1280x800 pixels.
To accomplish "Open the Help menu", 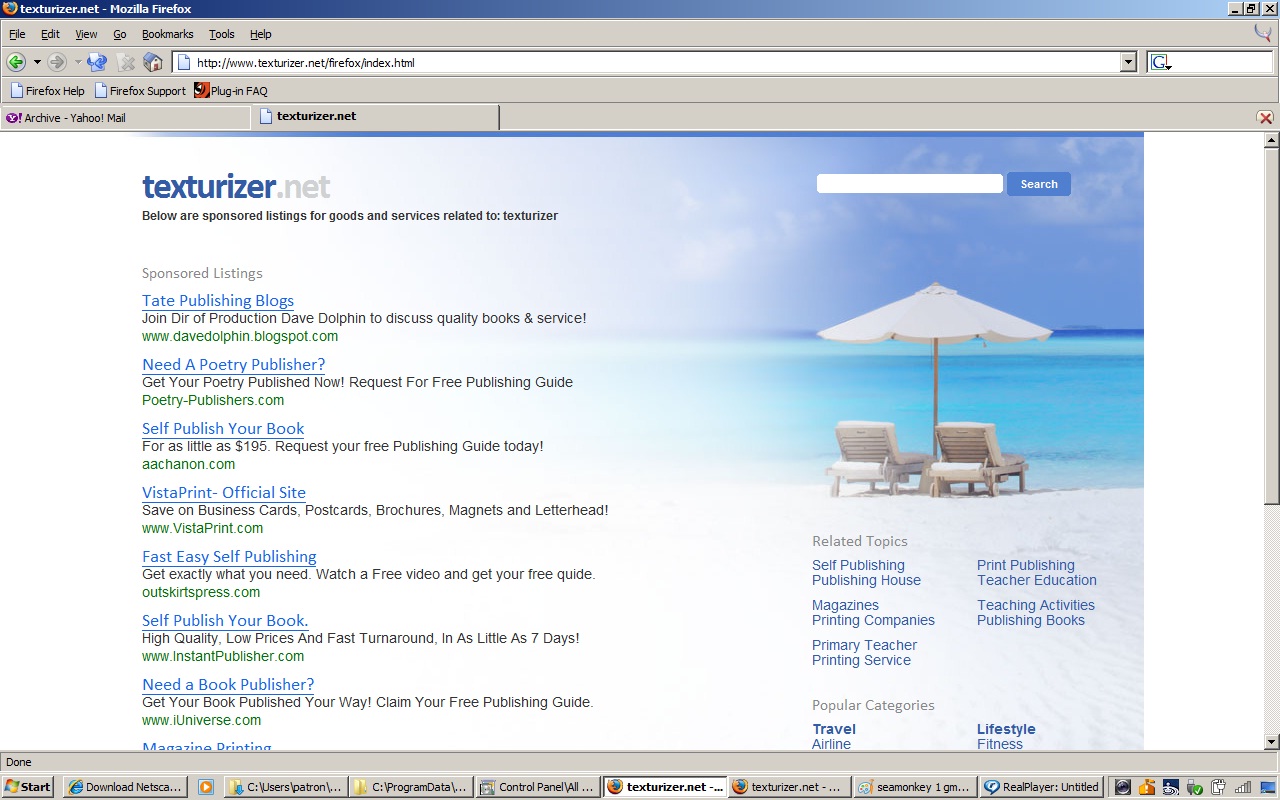I will pyautogui.click(x=260, y=34).
